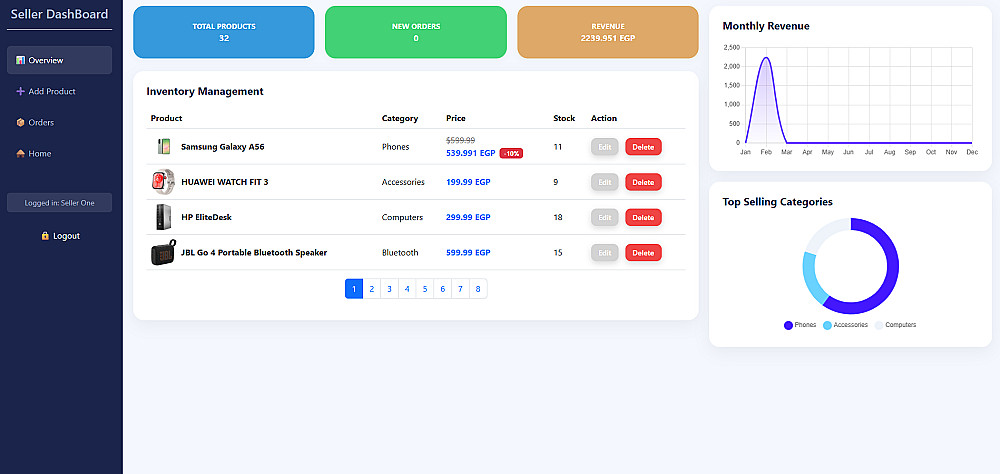Open the New Orders card

click(x=416, y=32)
